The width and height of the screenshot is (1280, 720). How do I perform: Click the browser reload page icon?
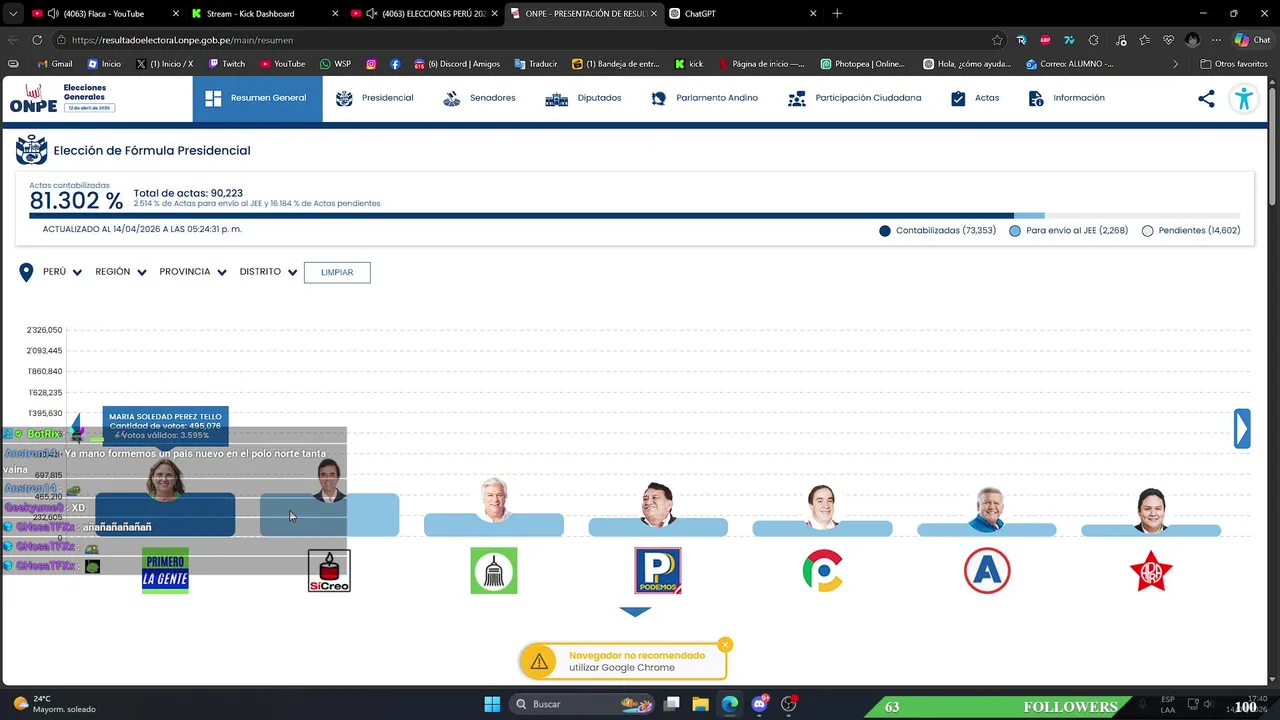[x=37, y=40]
